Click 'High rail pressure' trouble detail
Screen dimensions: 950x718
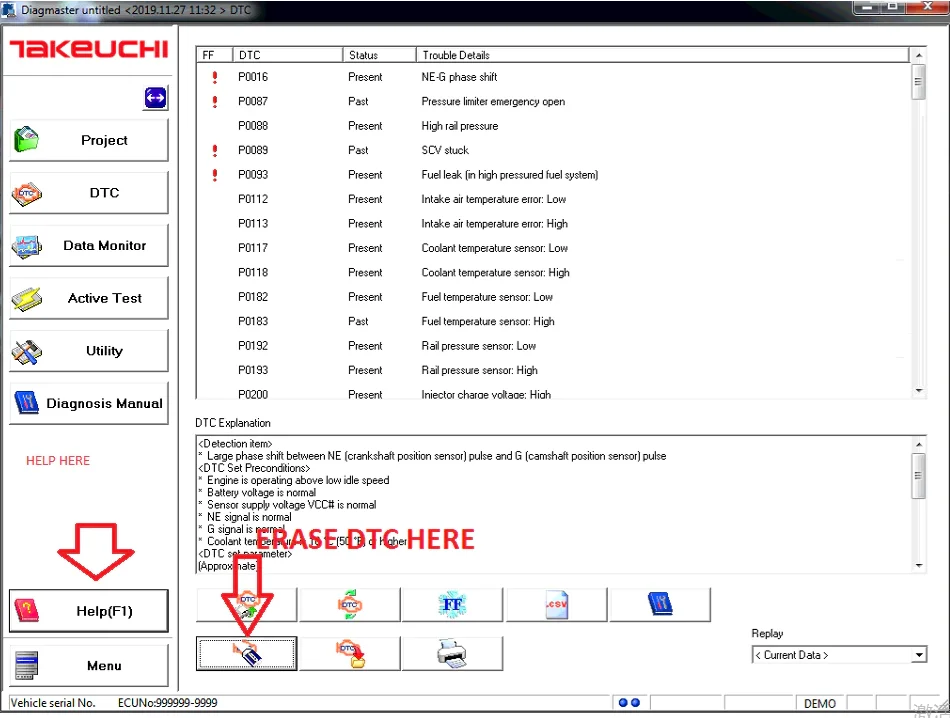tap(460, 126)
